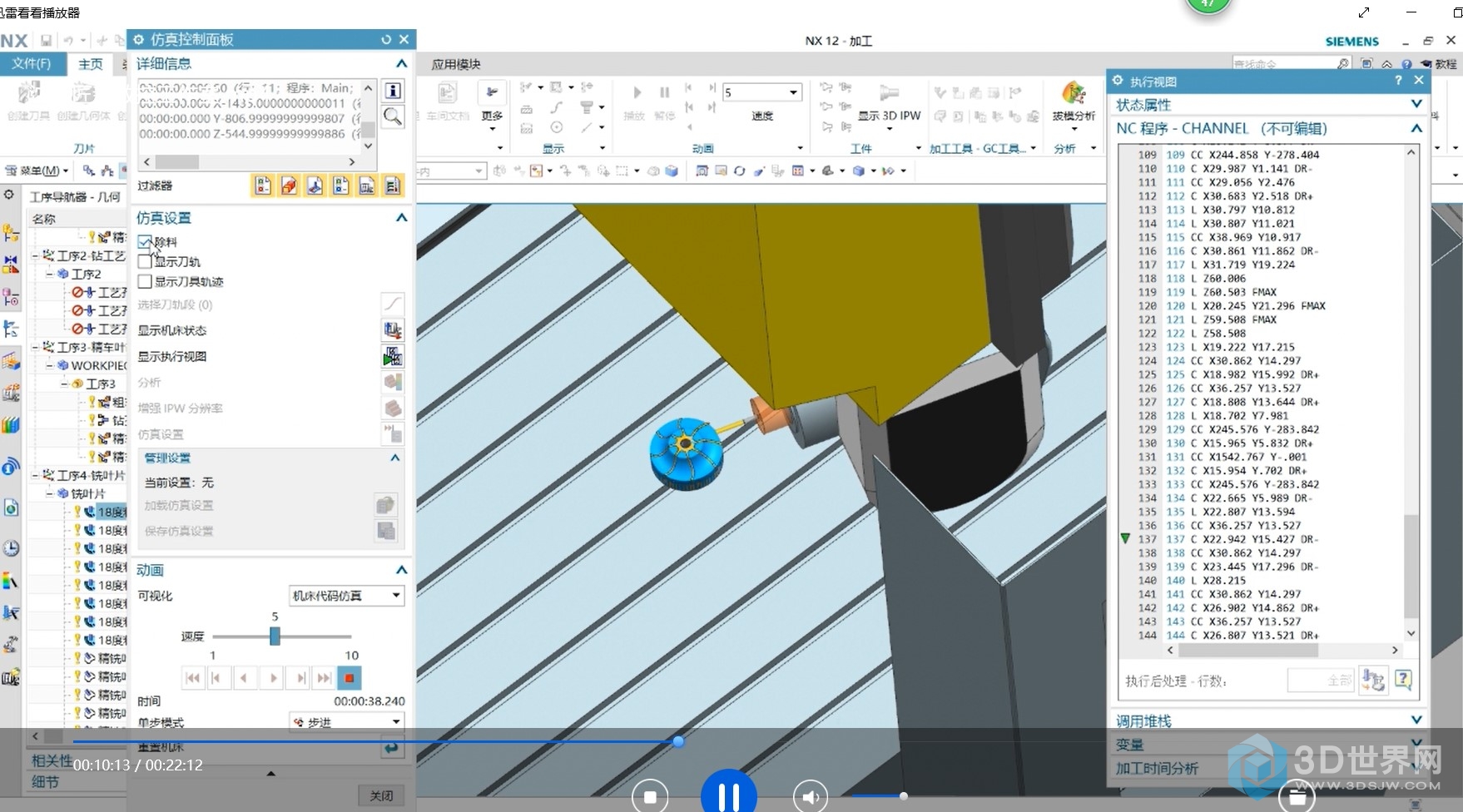Mute the video player volume icon
This screenshot has height=812, width=1463.
click(x=810, y=796)
